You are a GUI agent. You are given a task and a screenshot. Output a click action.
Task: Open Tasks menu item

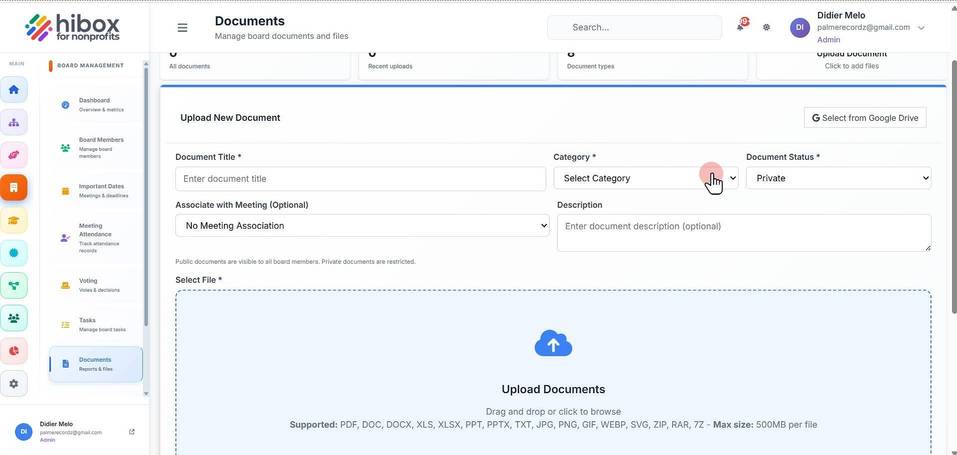coord(96,325)
